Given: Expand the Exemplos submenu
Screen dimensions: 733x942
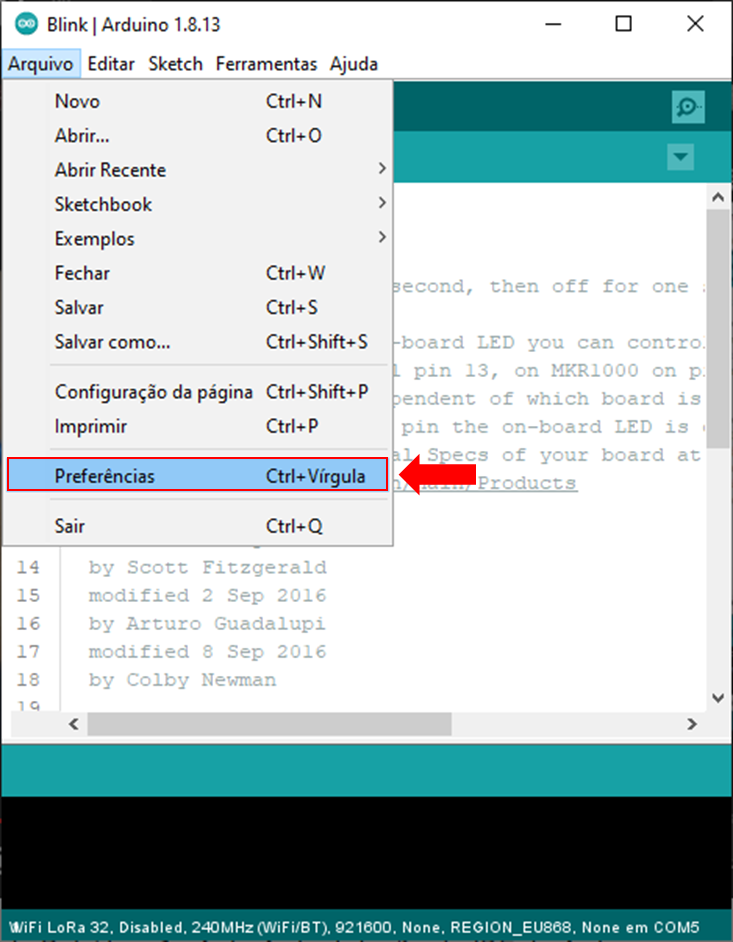Looking at the screenshot, I should pyautogui.click(x=197, y=239).
